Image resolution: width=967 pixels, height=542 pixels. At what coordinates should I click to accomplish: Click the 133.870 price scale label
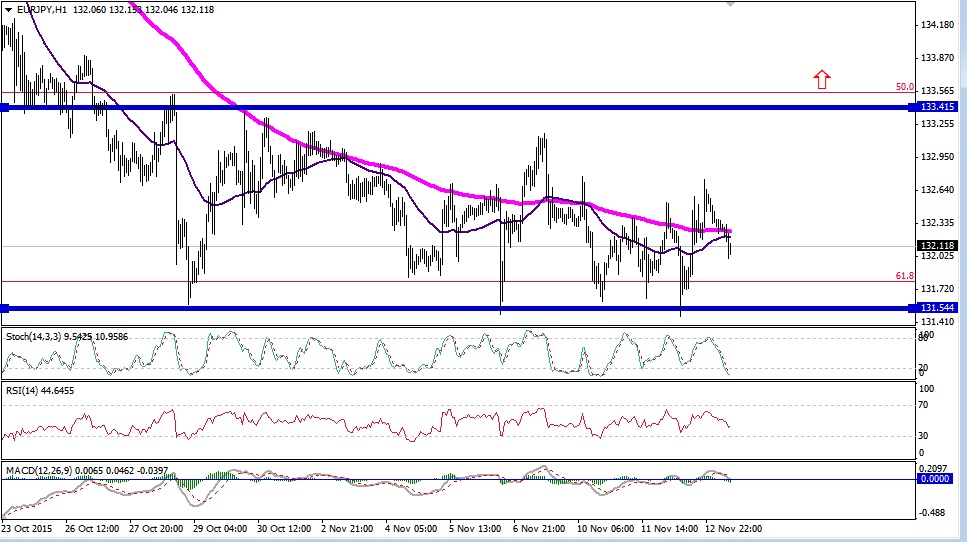[937, 57]
